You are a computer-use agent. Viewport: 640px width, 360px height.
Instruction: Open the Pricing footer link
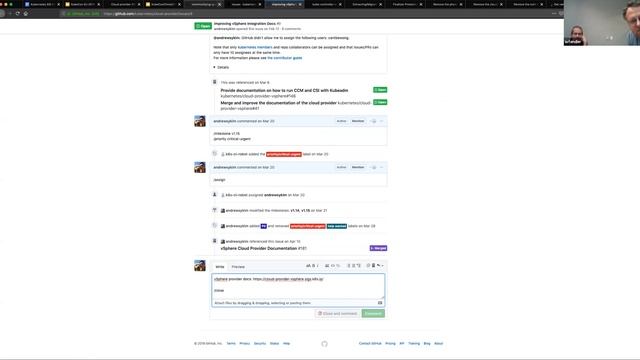click(390, 344)
